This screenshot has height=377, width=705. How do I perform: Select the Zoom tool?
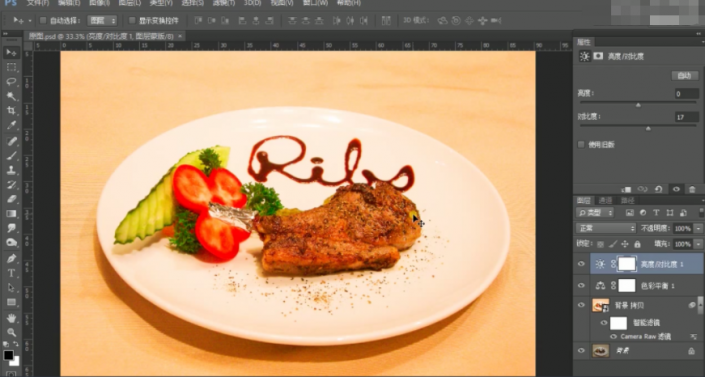(x=11, y=332)
